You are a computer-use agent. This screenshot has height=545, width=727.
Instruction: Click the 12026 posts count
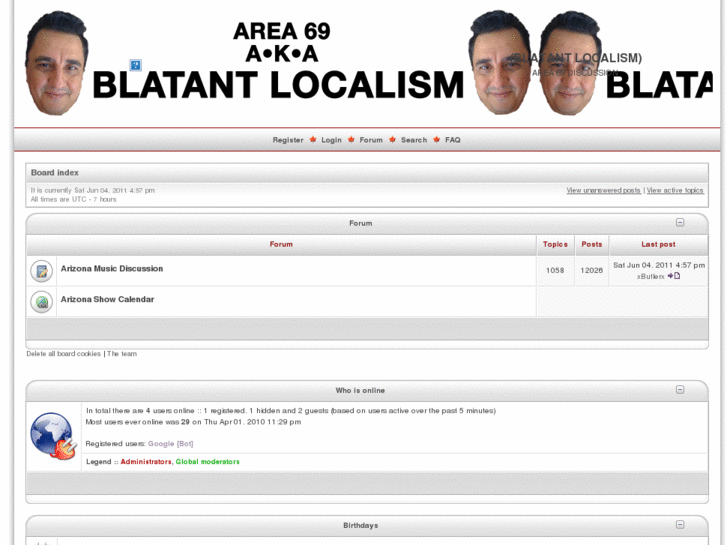pos(592,270)
